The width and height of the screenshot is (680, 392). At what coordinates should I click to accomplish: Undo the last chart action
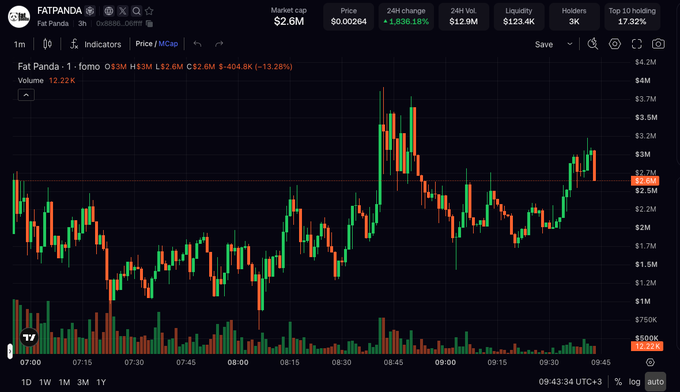[x=197, y=44]
